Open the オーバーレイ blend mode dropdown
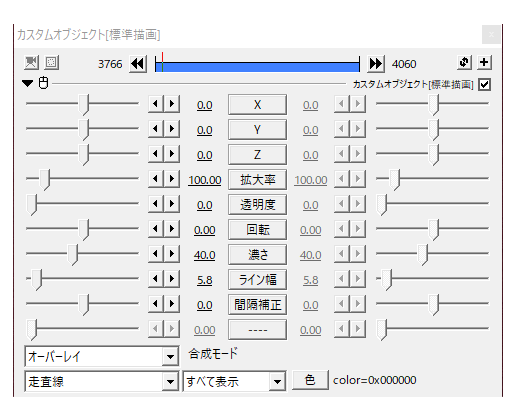The image size is (511, 399). (x=101, y=357)
